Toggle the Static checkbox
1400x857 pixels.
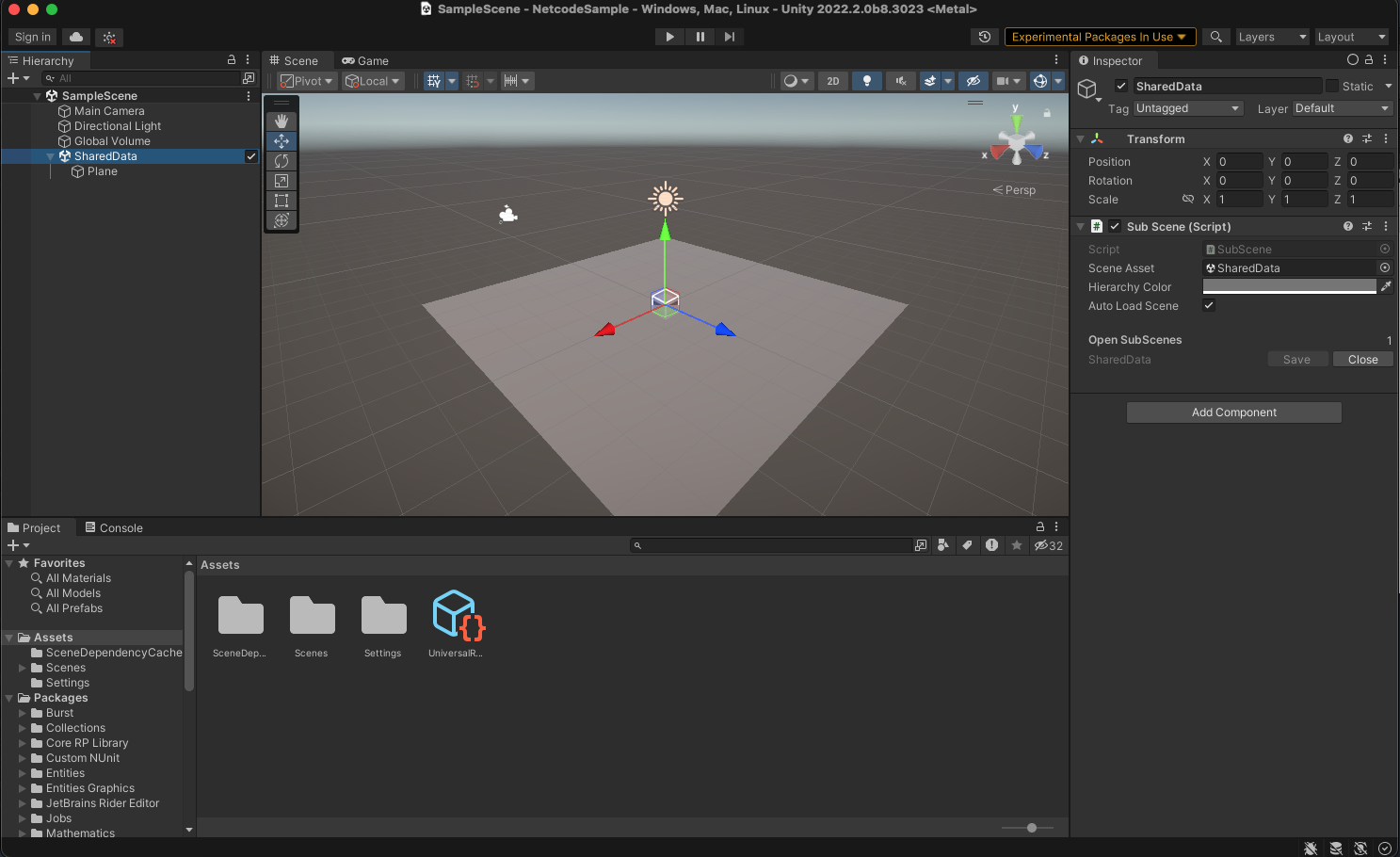tap(1331, 87)
